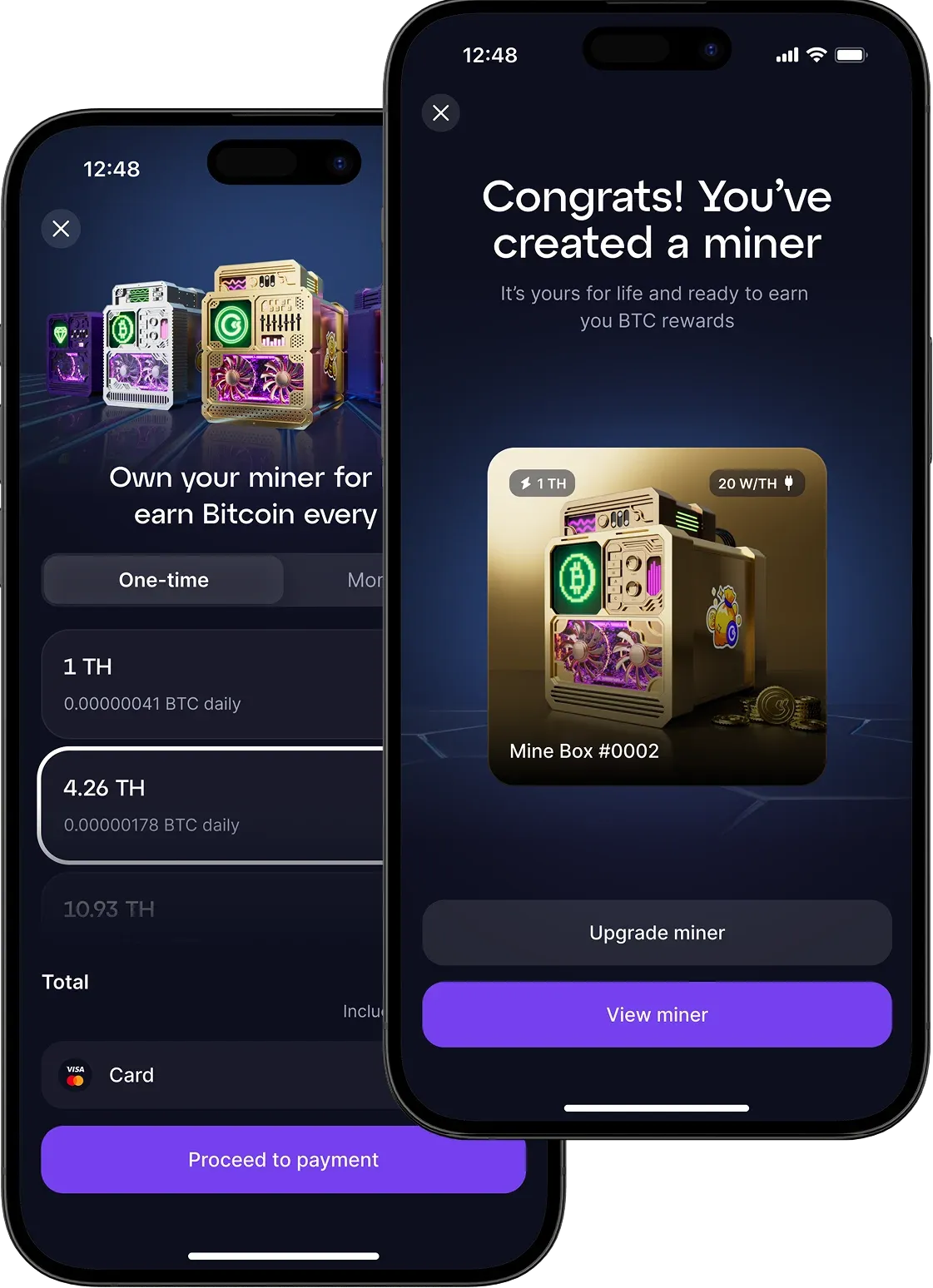Switch to the Monthly payment tab
The width and height of the screenshot is (933, 1288).
(x=365, y=580)
